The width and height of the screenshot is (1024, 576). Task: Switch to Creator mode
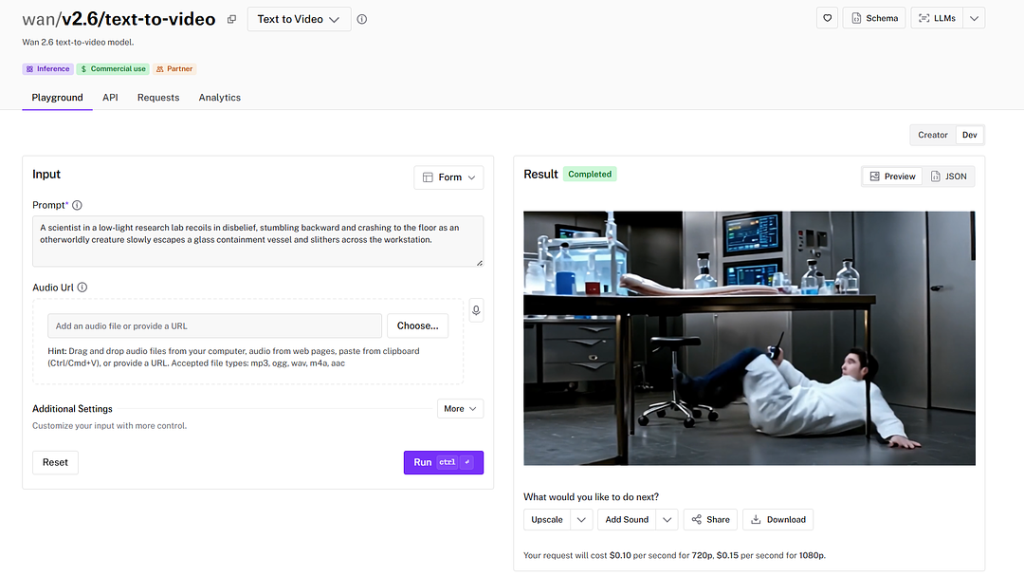[x=933, y=135]
